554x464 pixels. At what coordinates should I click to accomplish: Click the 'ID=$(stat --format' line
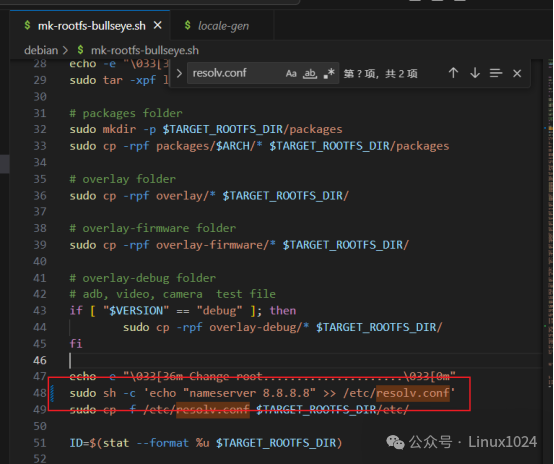[x=206, y=442]
